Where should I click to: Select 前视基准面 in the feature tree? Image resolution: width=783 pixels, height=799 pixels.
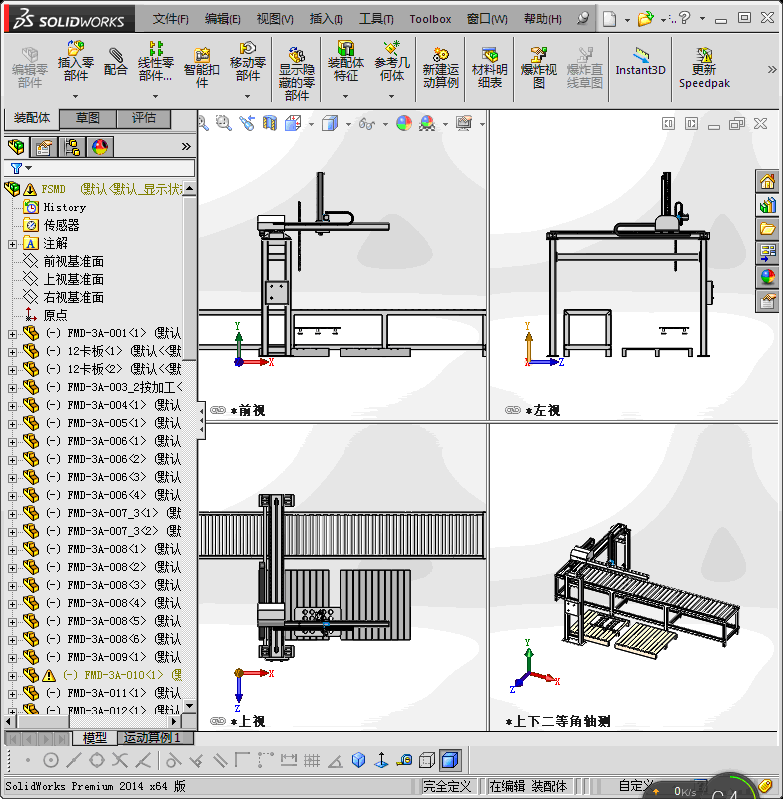click(x=74, y=261)
